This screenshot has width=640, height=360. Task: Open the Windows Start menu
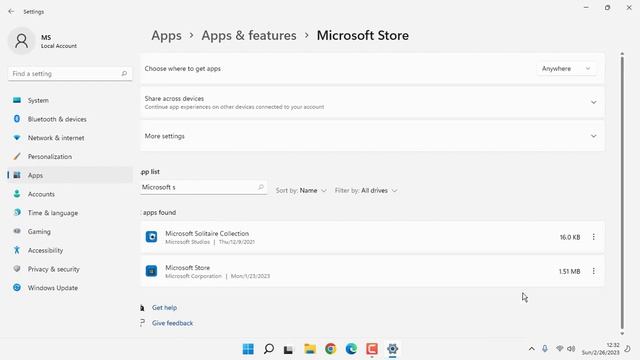tap(248, 349)
